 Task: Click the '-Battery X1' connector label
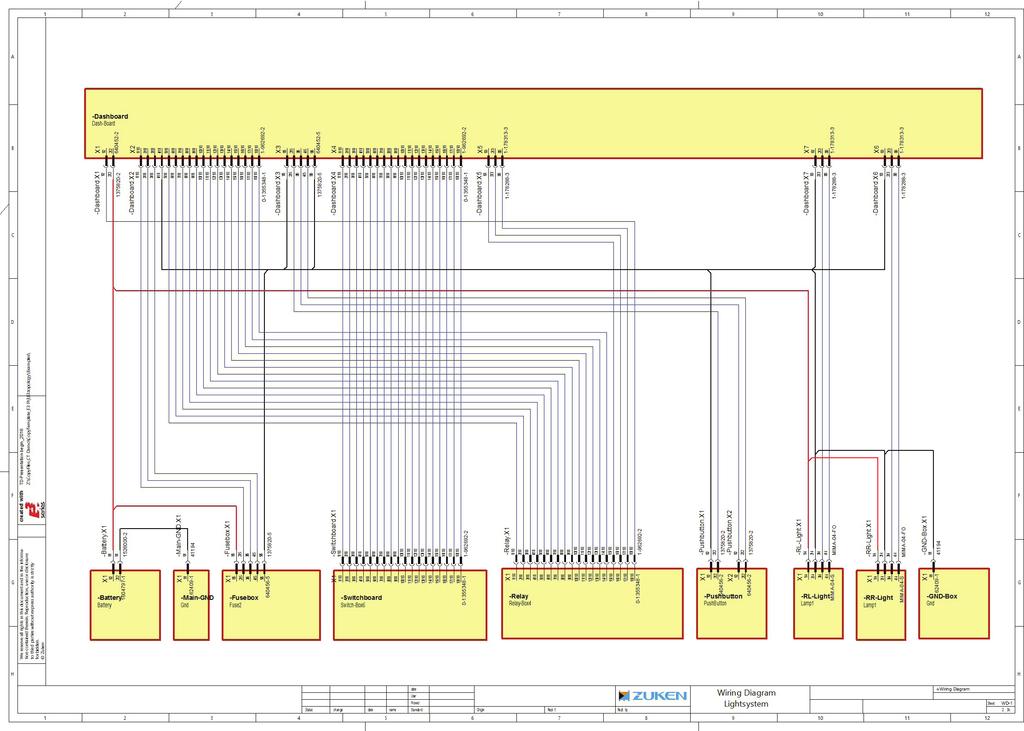(x=104, y=540)
